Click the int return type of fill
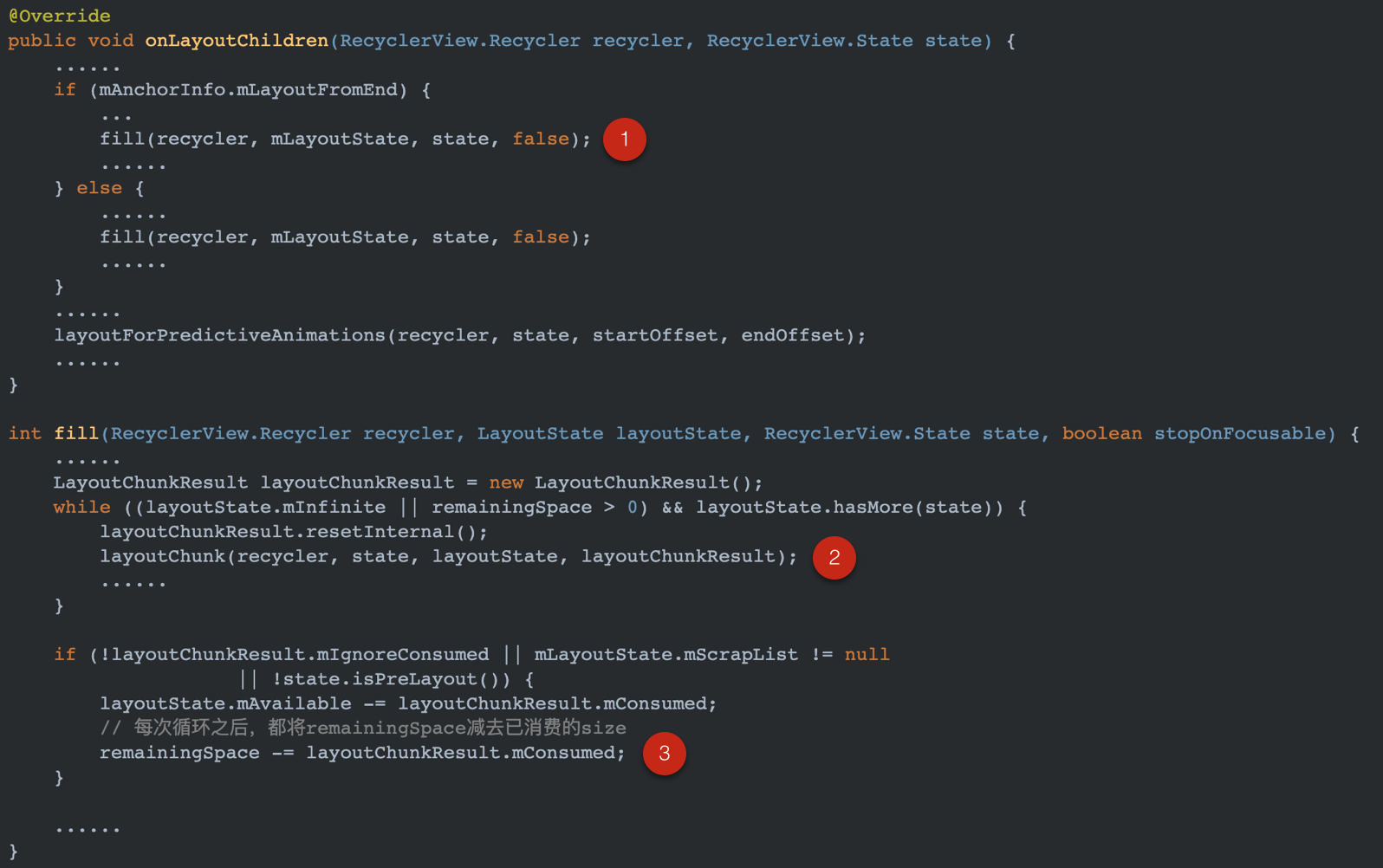 pyautogui.click(x=25, y=433)
